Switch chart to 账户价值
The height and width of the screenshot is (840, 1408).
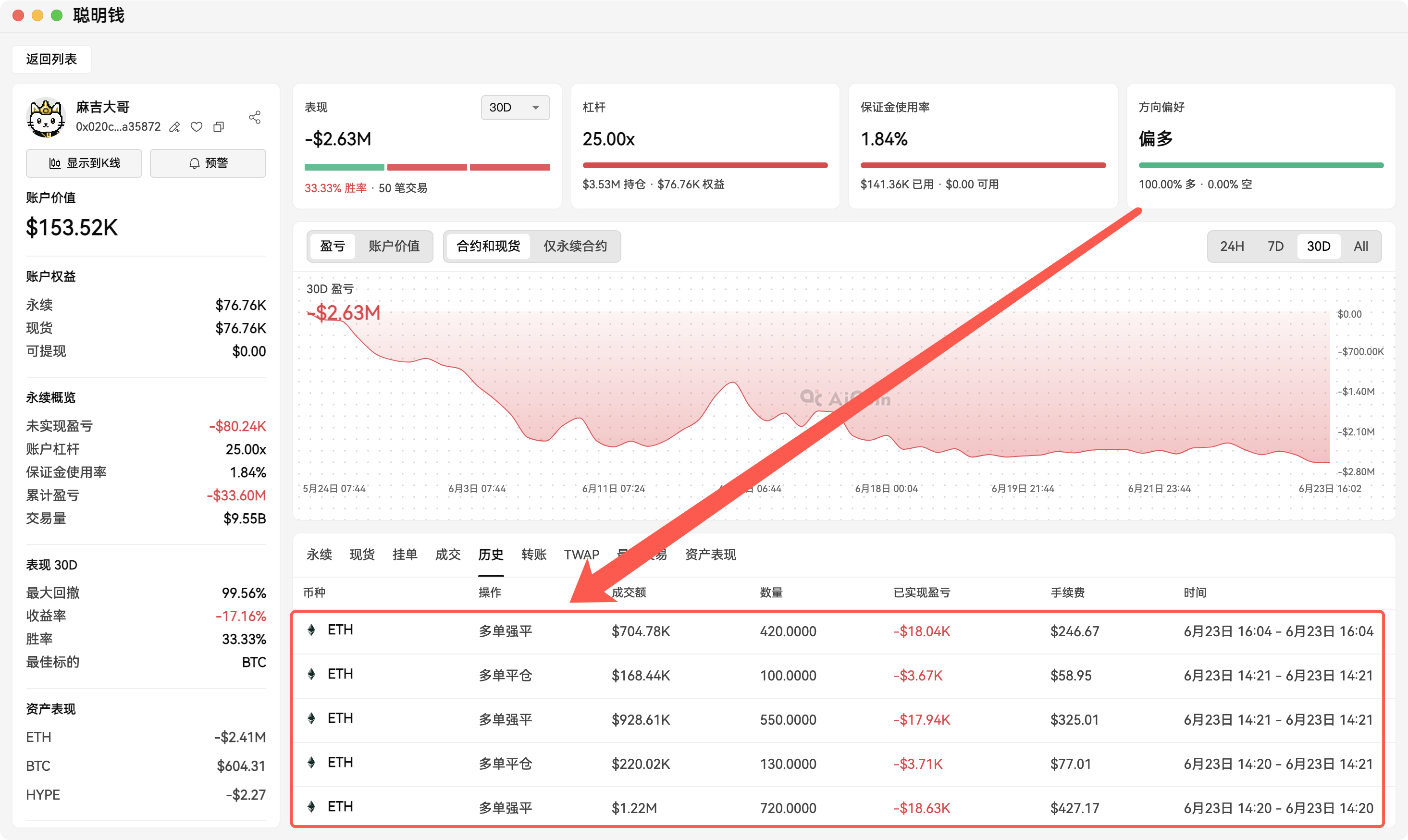point(394,246)
